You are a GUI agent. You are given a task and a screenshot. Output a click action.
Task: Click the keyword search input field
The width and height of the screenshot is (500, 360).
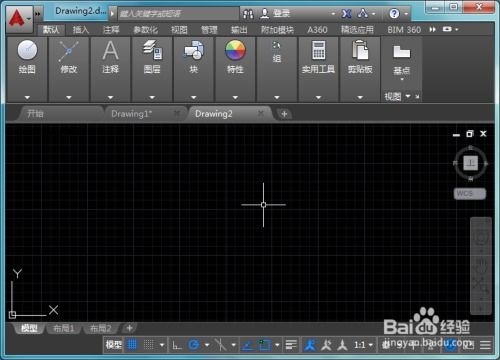pos(179,14)
